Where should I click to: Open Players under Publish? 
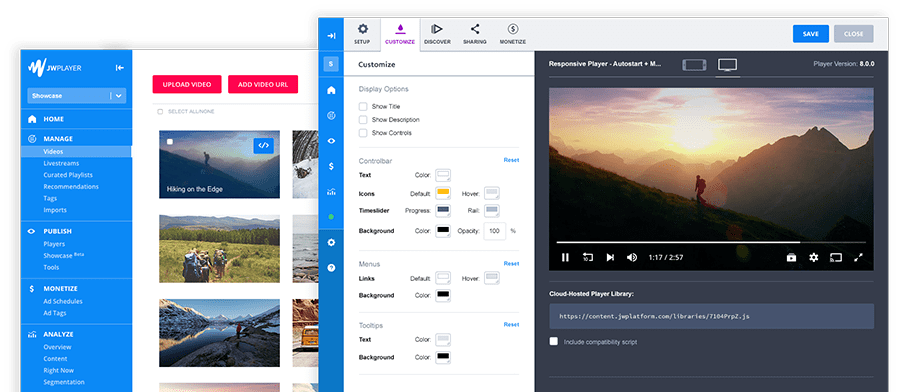pos(55,244)
